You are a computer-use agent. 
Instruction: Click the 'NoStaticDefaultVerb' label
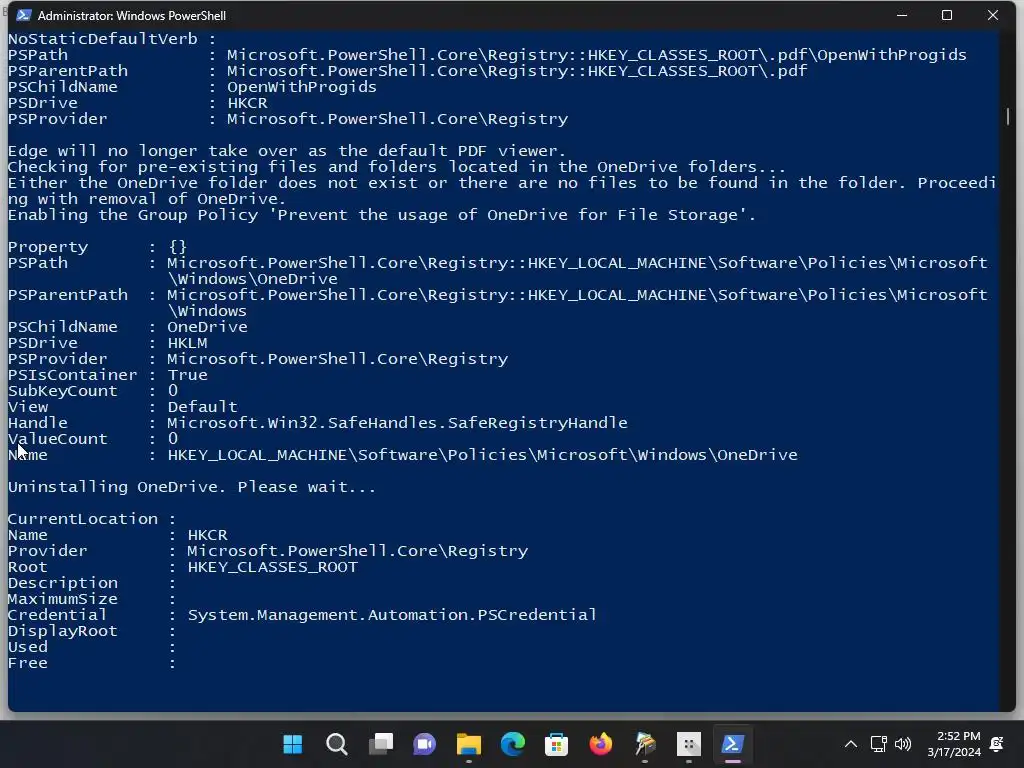(103, 39)
